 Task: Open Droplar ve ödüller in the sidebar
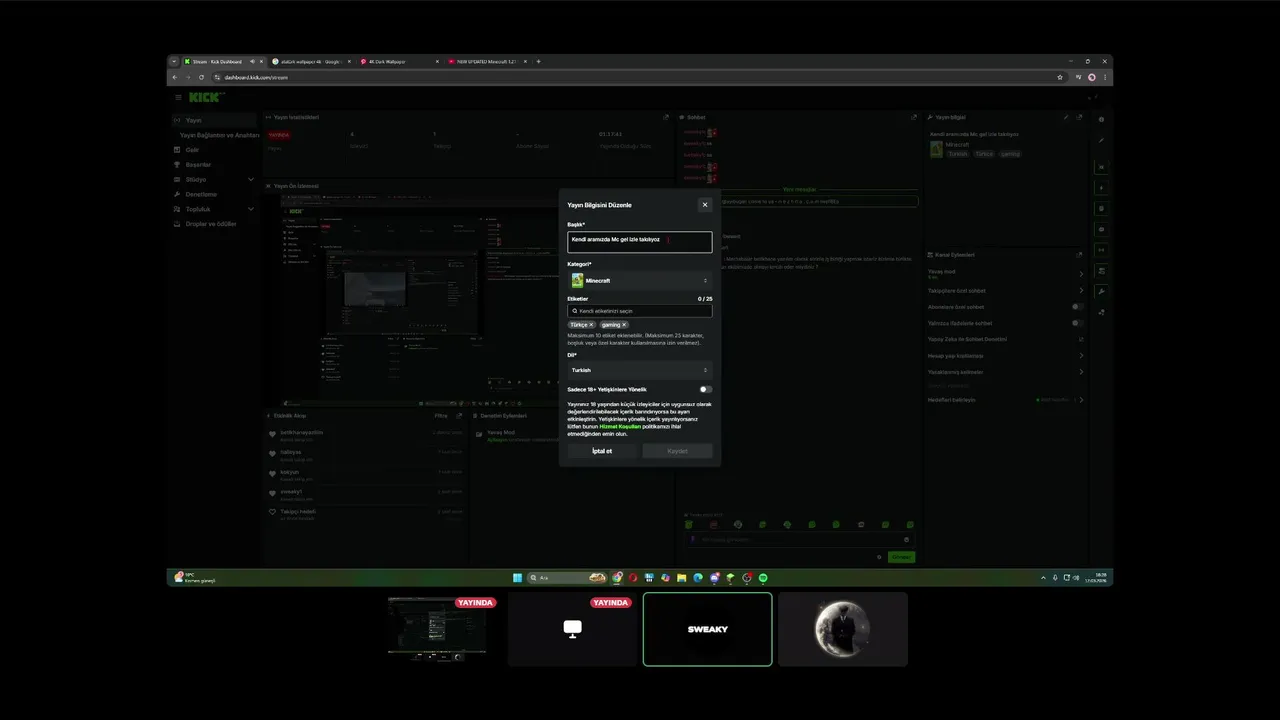(211, 224)
